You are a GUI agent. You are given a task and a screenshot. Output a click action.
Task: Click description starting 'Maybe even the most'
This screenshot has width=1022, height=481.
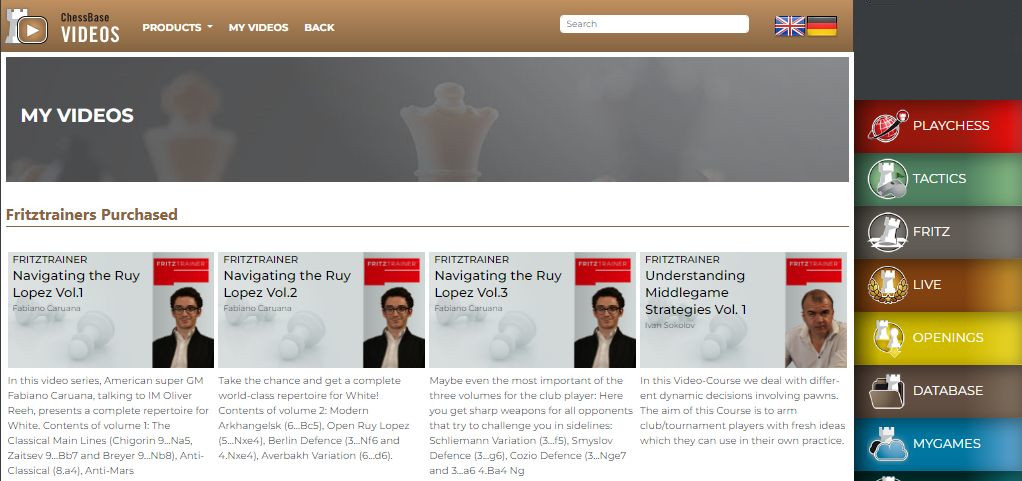tap(531, 425)
